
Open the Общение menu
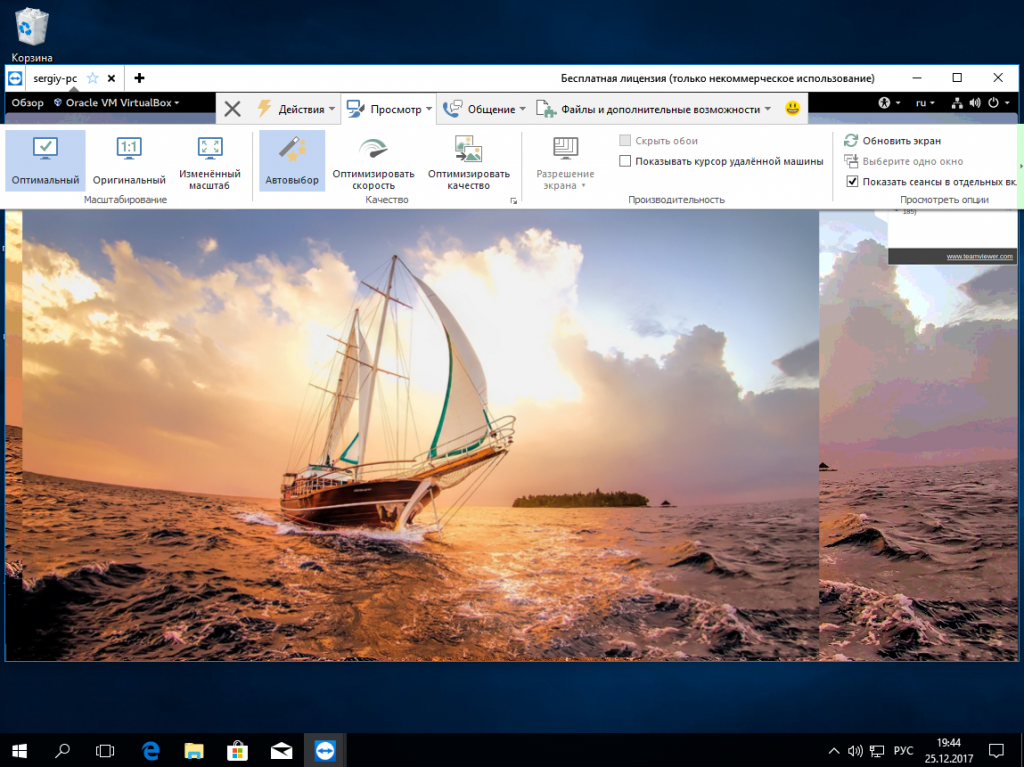click(485, 109)
